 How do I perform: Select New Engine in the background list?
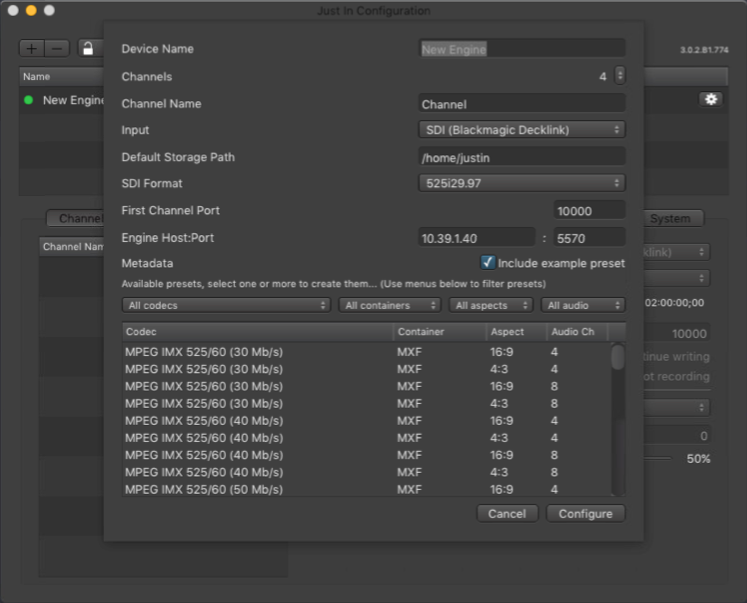62,100
